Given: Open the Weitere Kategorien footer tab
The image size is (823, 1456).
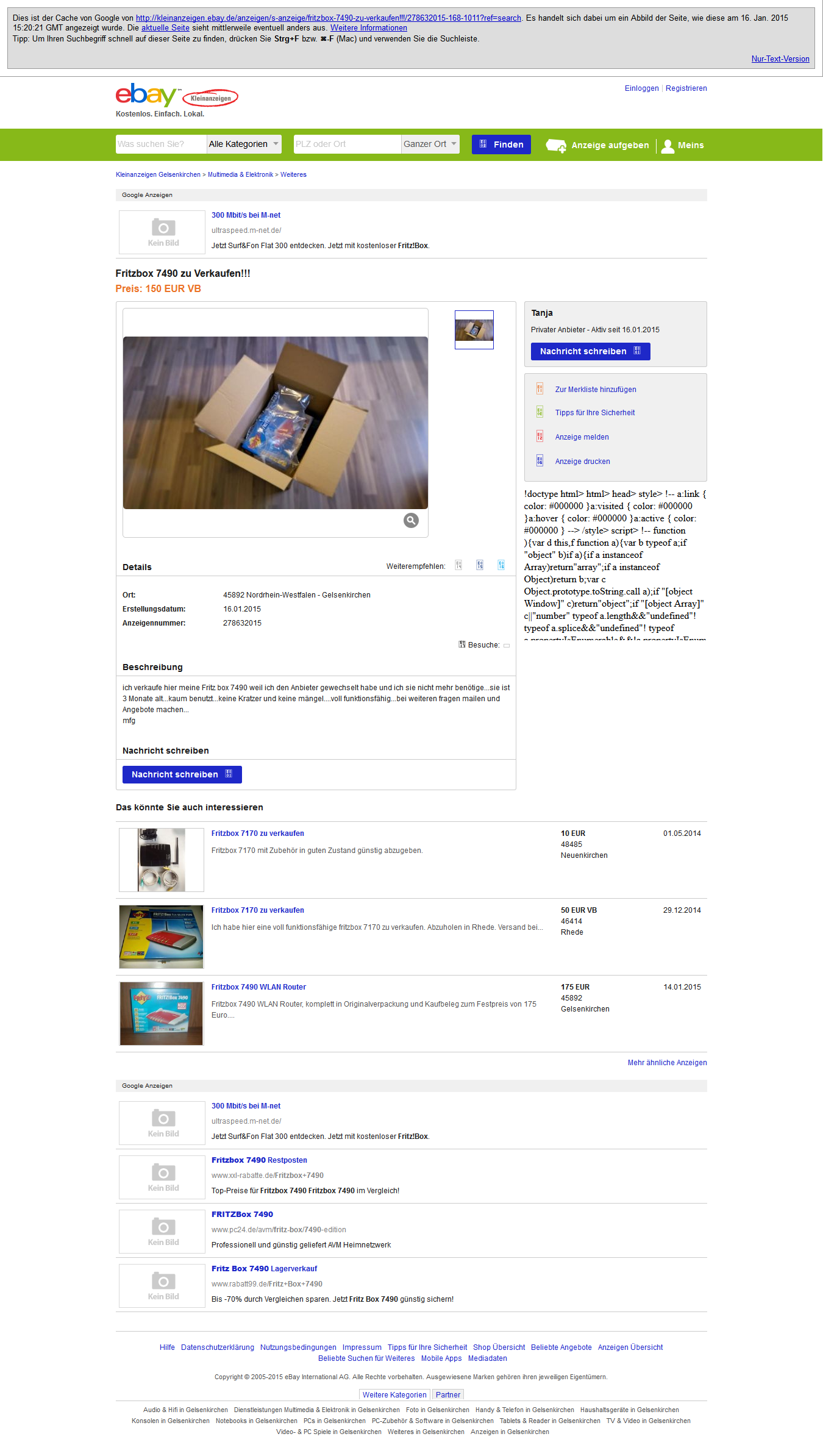Looking at the screenshot, I should point(394,1394).
